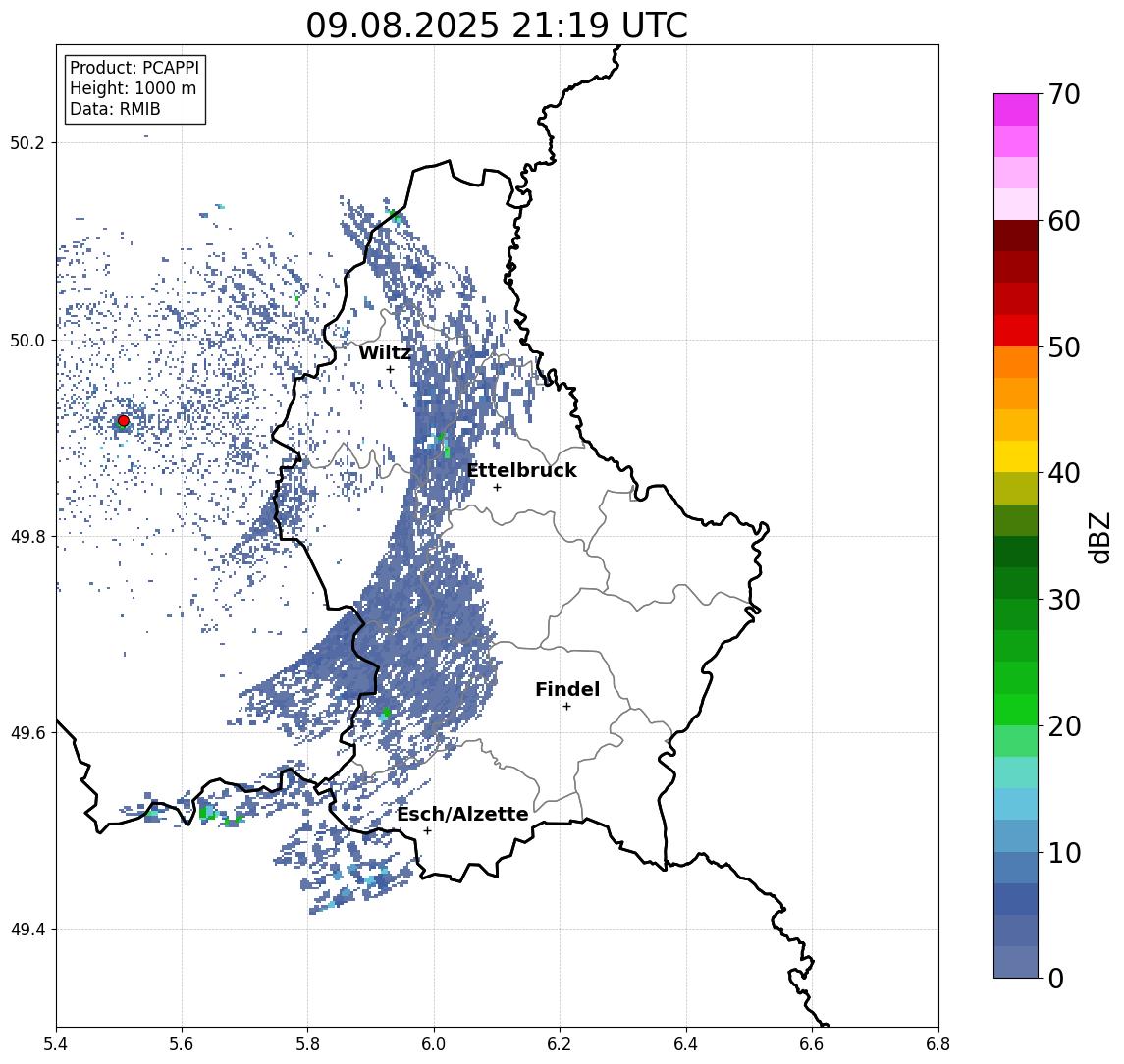Click the plus marker under Wiltz
The image size is (1124, 1064).
pos(390,369)
